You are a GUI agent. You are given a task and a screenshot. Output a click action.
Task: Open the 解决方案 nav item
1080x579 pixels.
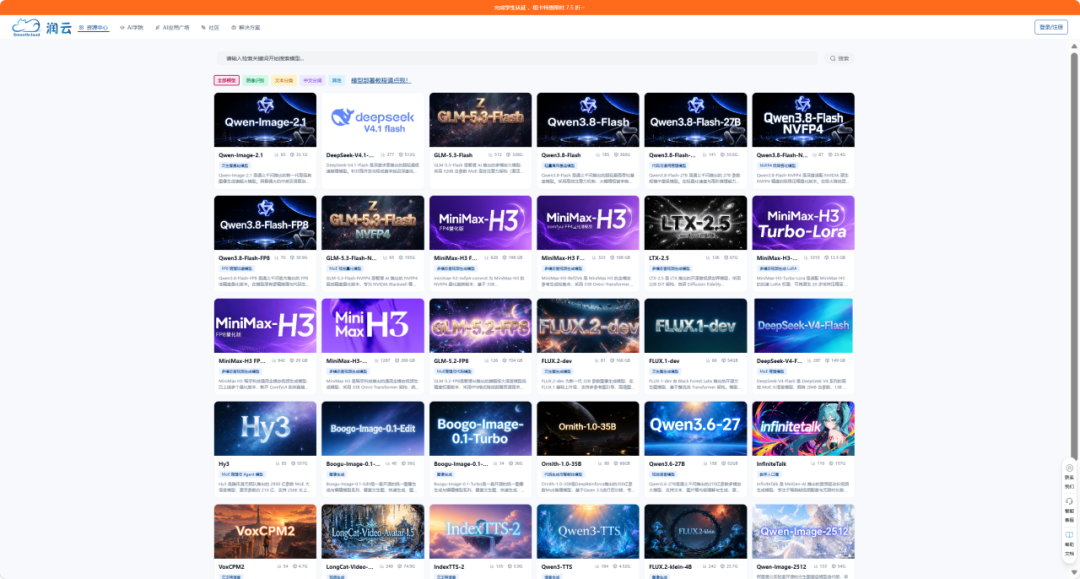[246, 28]
